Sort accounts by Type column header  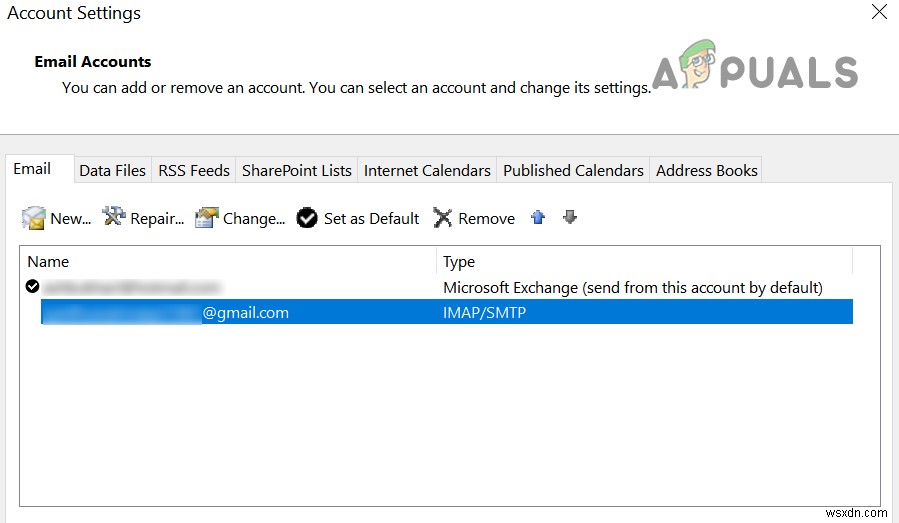pos(645,262)
